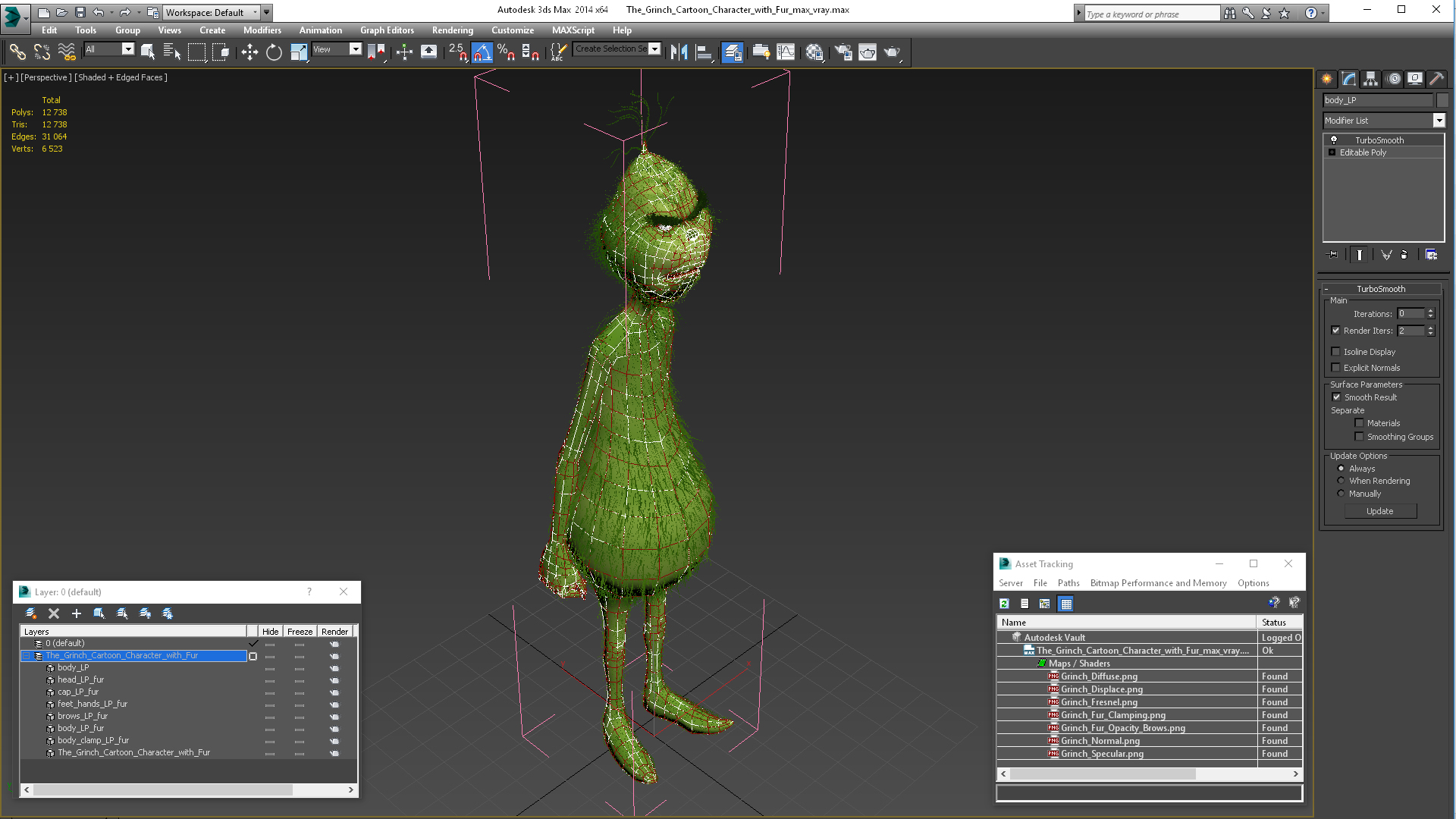The height and width of the screenshot is (819, 1456).
Task: Click the Angle Snap toggle icon
Action: pyautogui.click(x=482, y=52)
